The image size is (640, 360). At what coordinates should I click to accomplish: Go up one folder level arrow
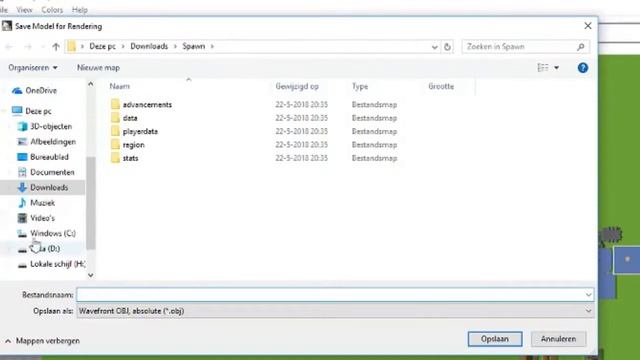pyautogui.click(x=56, y=47)
